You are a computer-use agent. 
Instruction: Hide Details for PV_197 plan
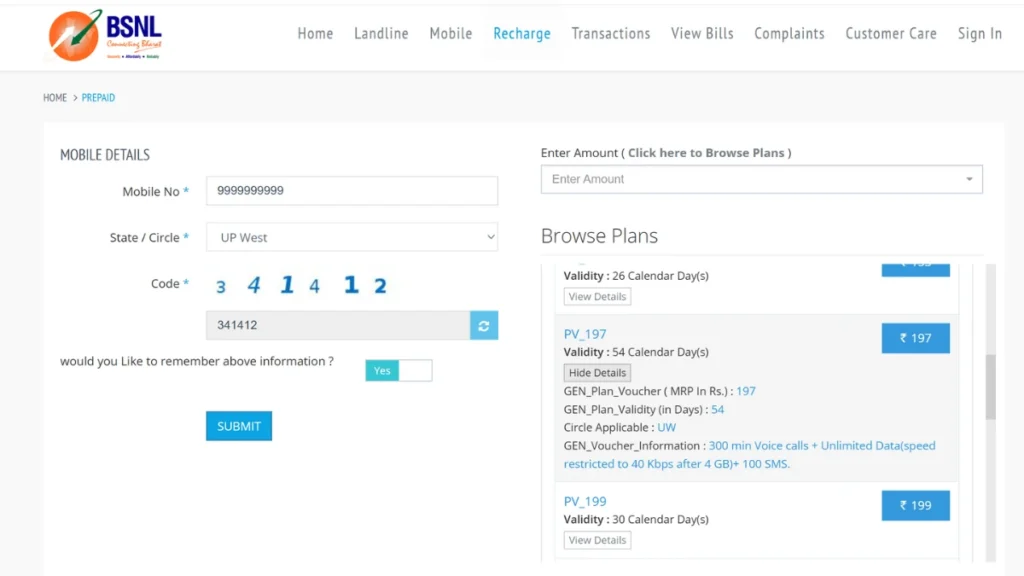[x=597, y=373]
